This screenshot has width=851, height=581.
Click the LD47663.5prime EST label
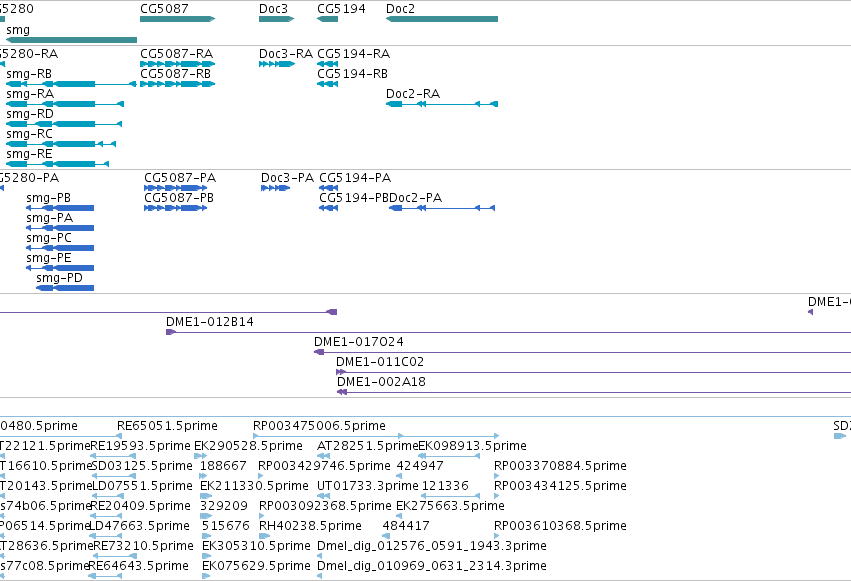pos(139,526)
